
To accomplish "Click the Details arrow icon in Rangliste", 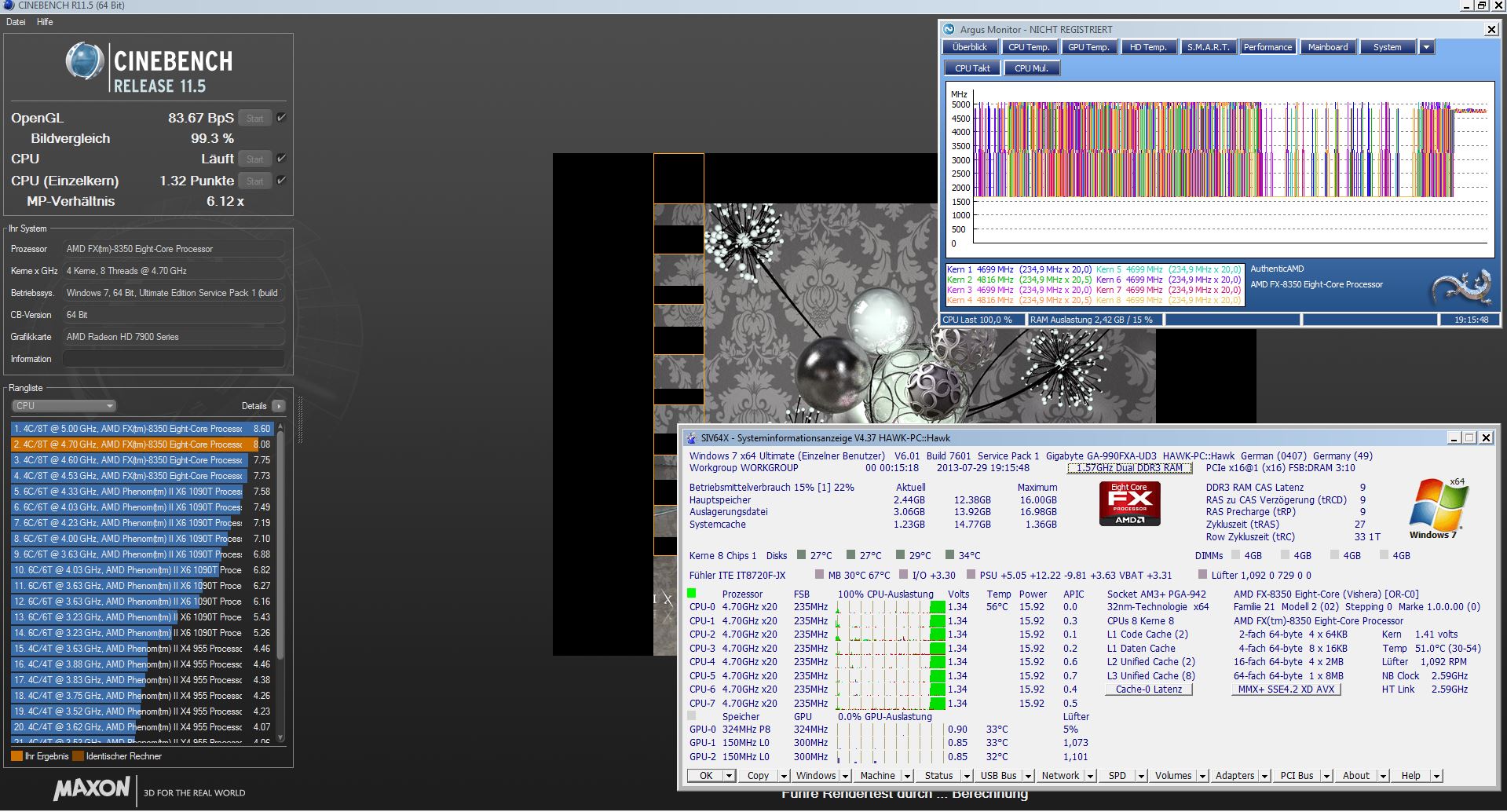I will (x=278, y=406).
